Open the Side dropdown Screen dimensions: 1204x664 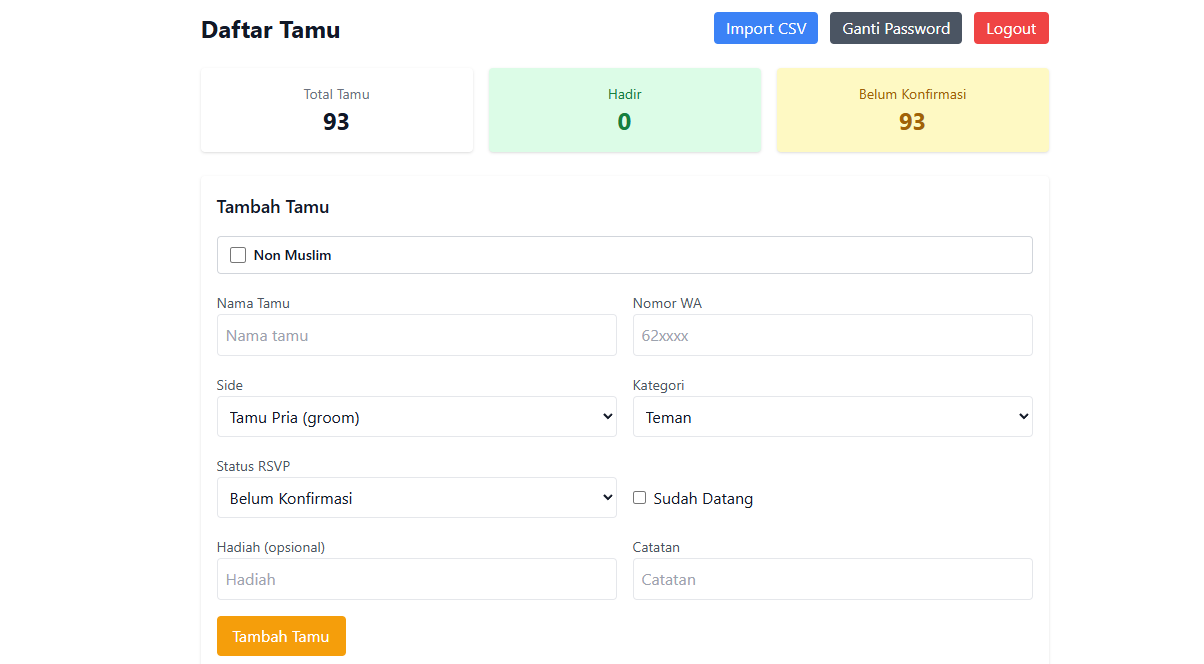coord(416,417)
